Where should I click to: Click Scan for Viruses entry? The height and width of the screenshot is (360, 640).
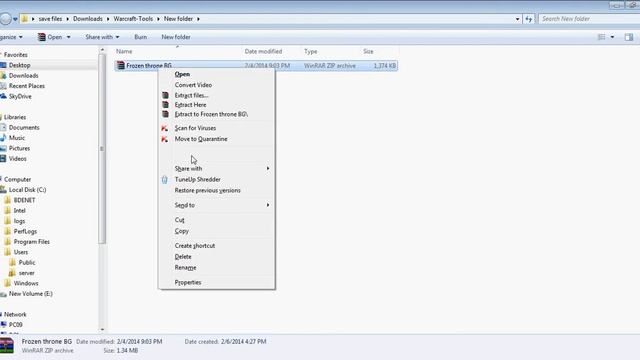coord(195,128)
